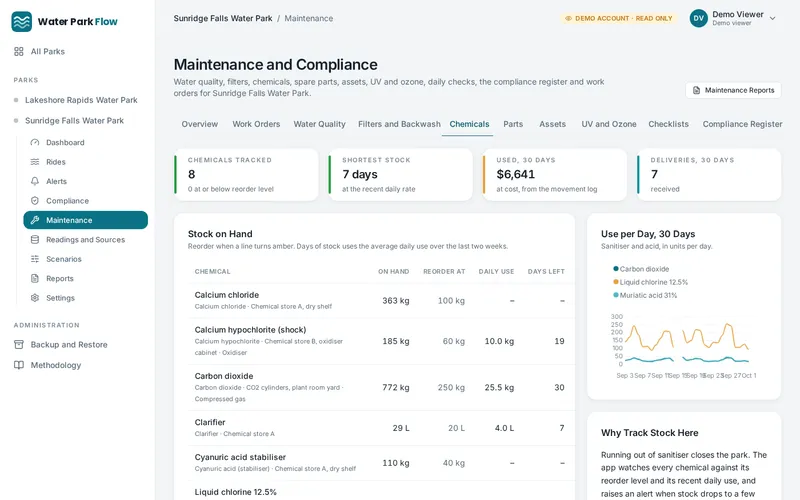Open the Filters and Backwash tab
800x500 pixels.
click(399, 124)
